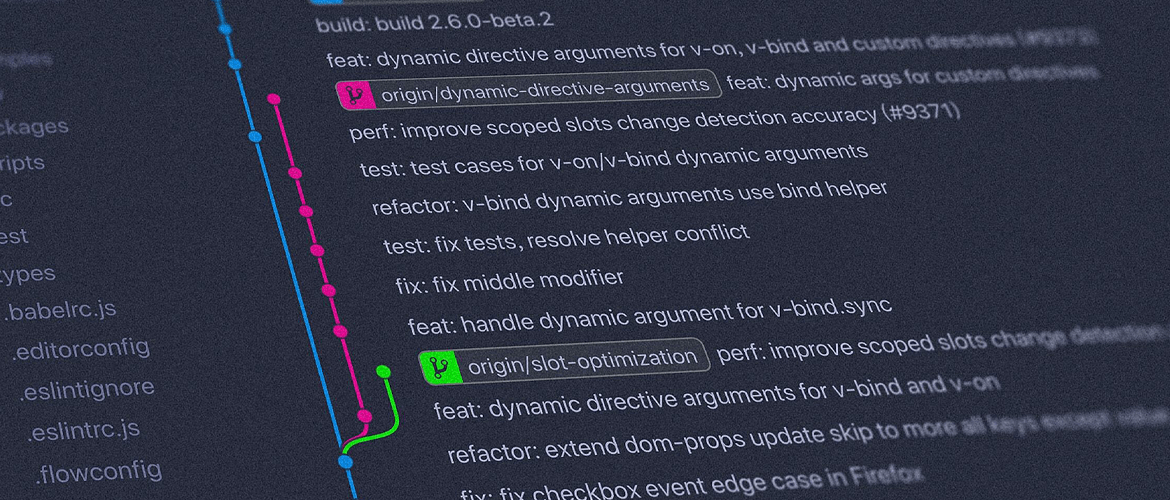The width and height of the screenshot is (1170, 500).
Task: Select the .flowconfig file
Action: point(98,470)
